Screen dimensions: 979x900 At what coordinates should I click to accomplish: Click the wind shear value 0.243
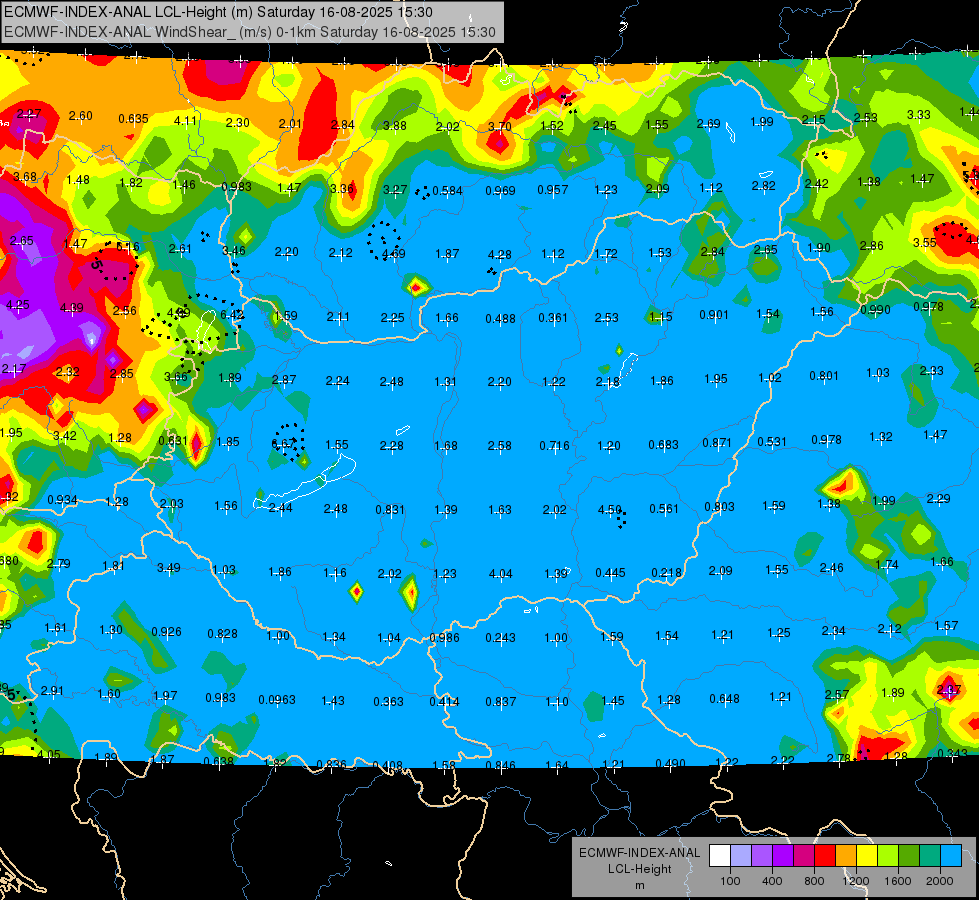[x=501, y=638]
